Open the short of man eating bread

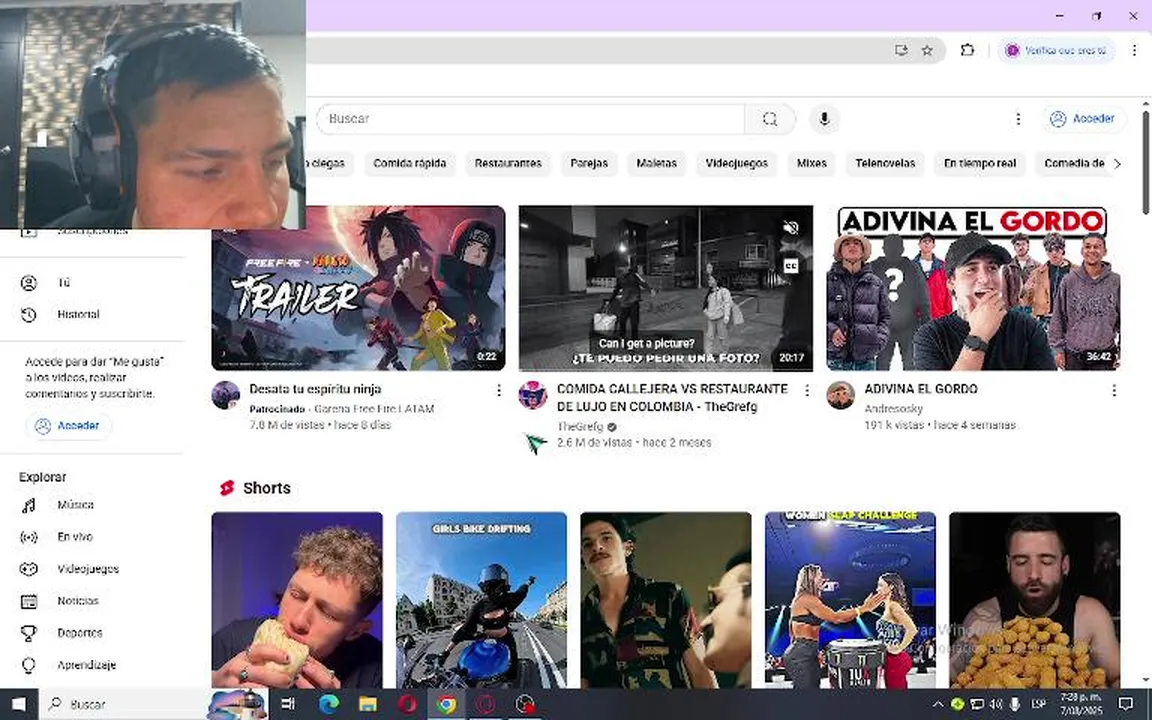pos(297,600)
